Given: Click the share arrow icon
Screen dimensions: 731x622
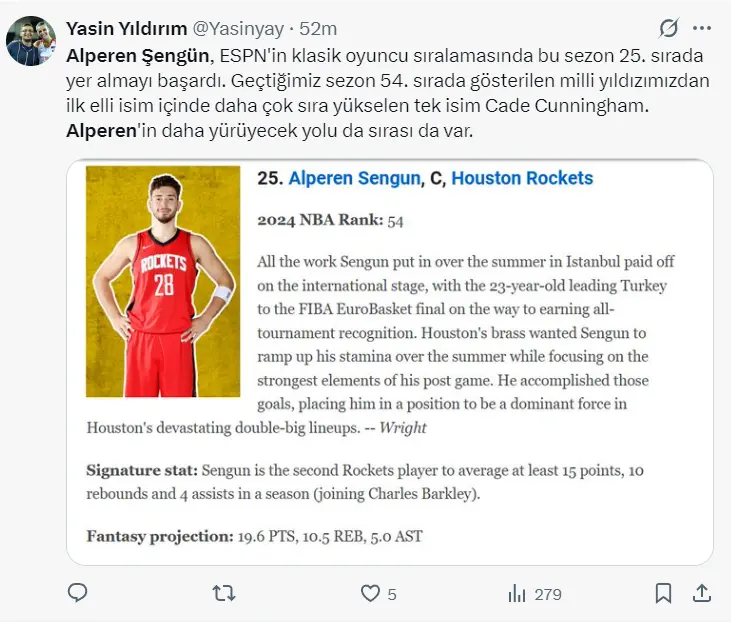Looking at the screenshot, I should [702, 593].
